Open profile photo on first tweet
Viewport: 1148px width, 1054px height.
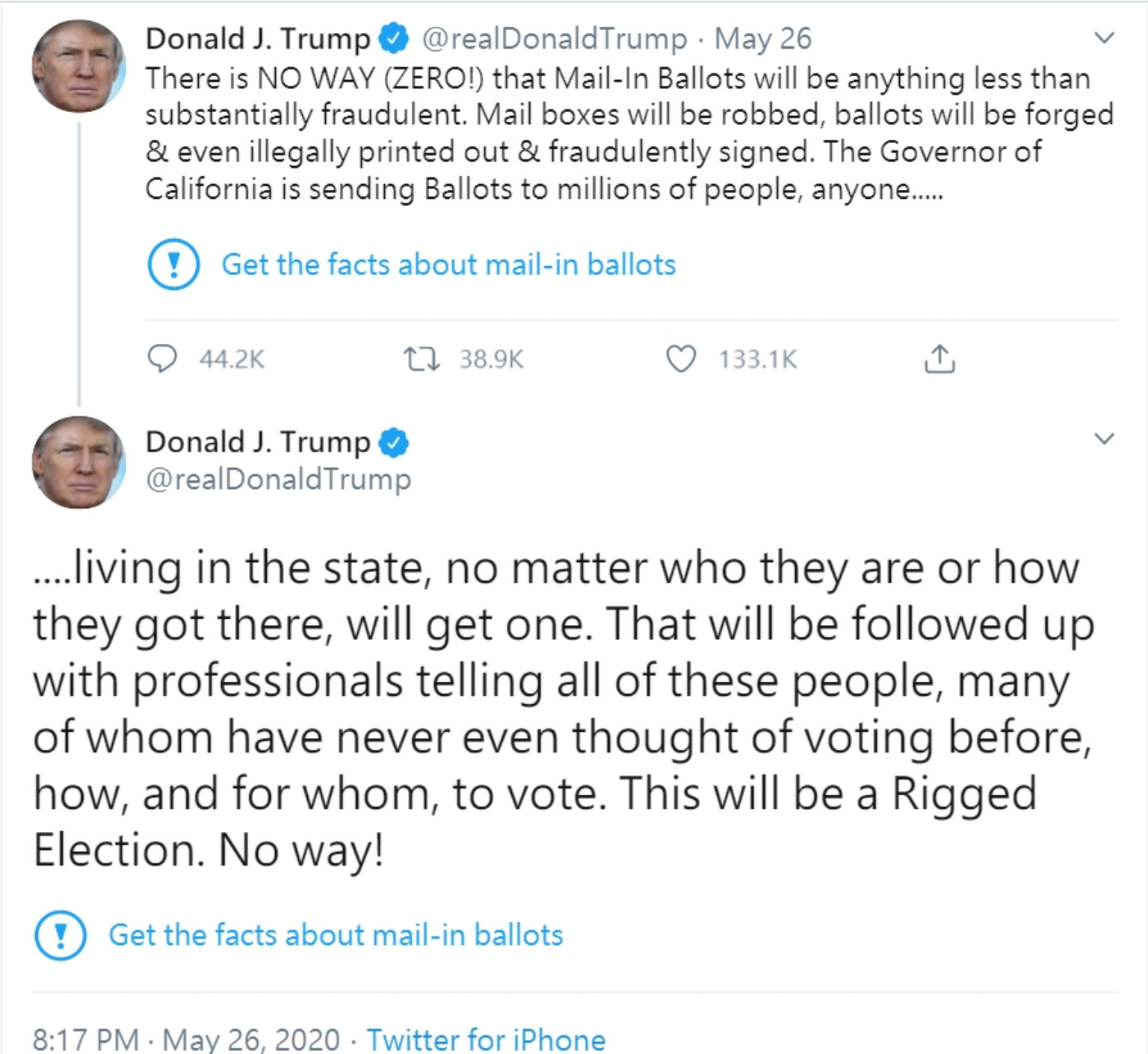78,66
